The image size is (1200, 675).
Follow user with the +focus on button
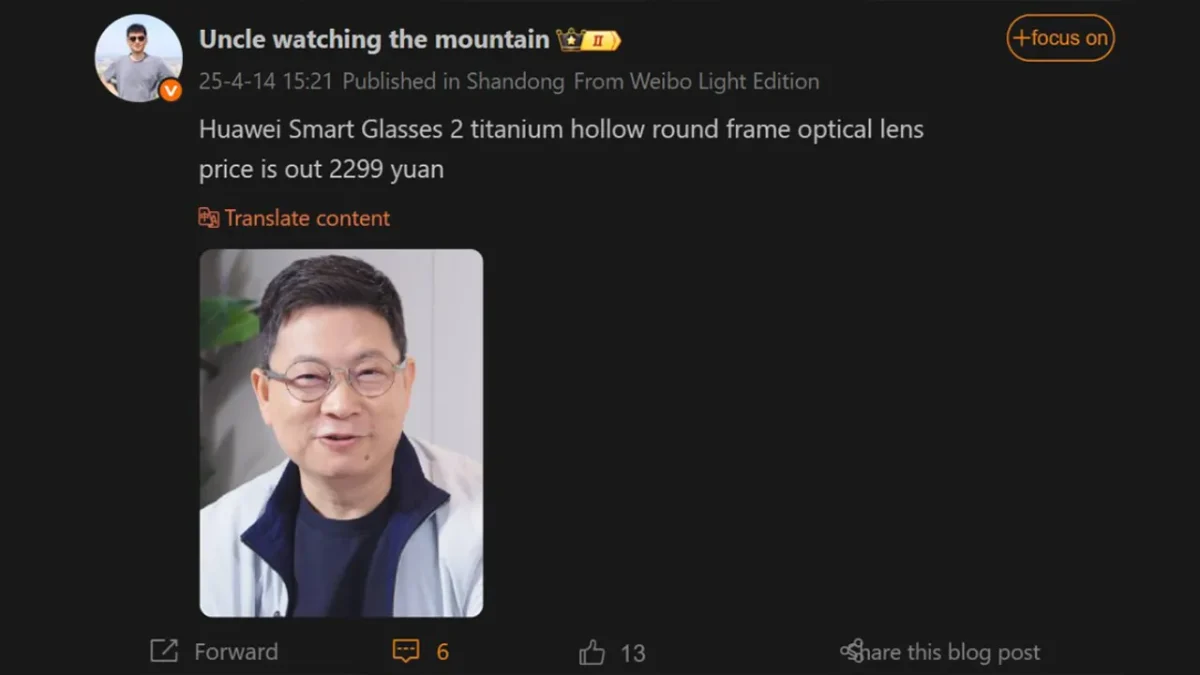tap(1060, 38)
